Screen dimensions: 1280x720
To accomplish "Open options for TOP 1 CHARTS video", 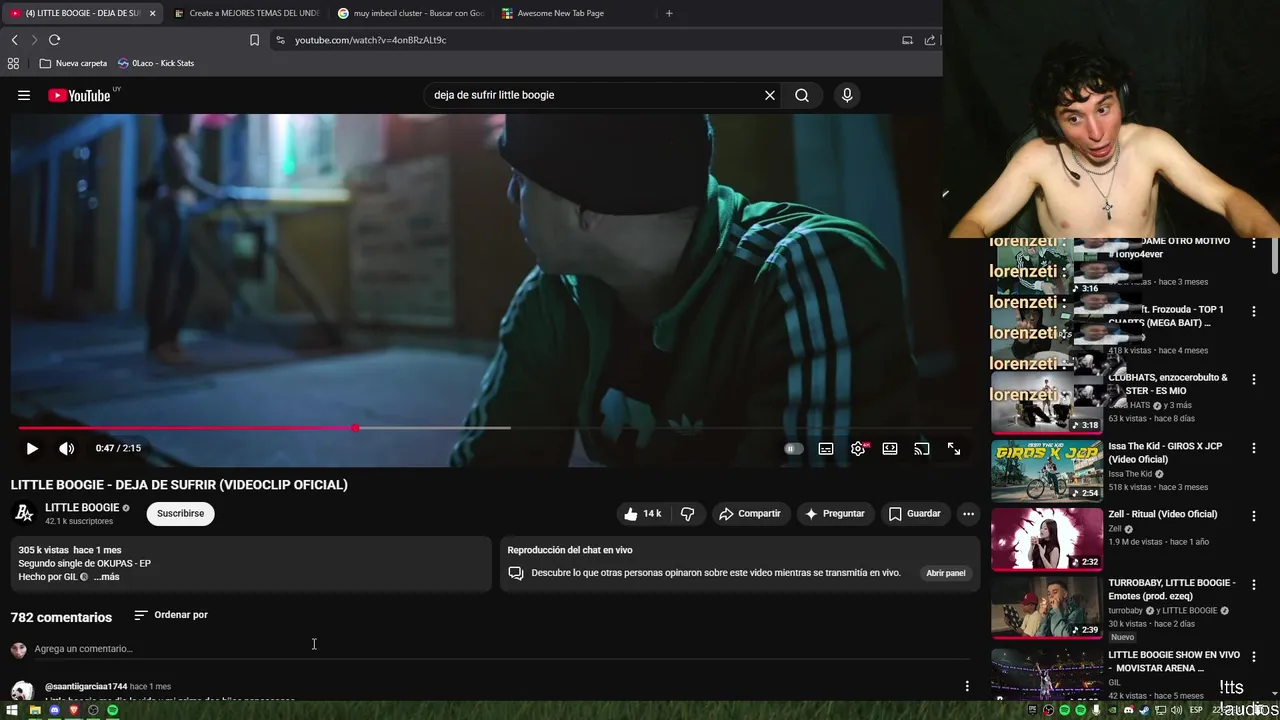I will pyautogui.click(x=1254, y=311).
